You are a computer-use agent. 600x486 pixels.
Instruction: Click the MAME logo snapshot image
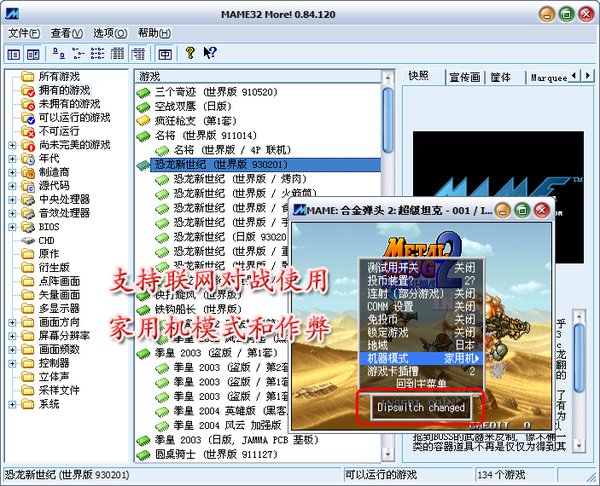click(x=498, y=165)
